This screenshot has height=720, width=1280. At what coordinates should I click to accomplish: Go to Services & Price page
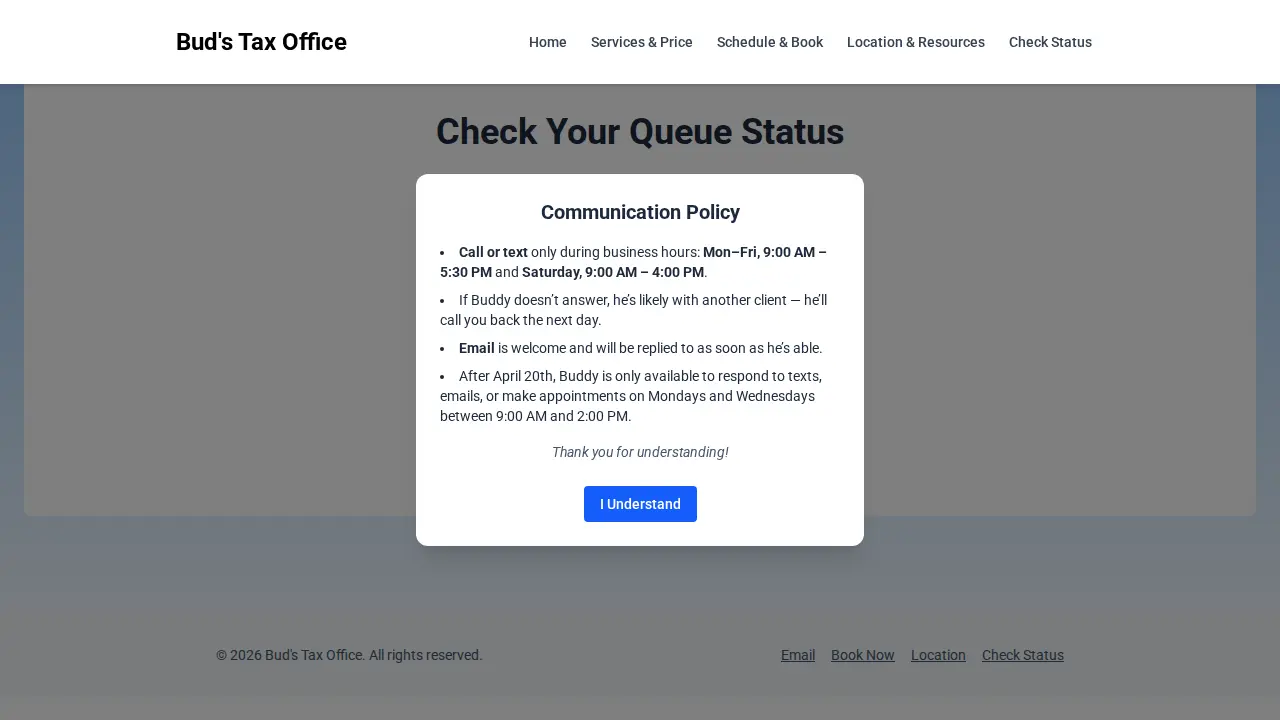tap(642, 42)
